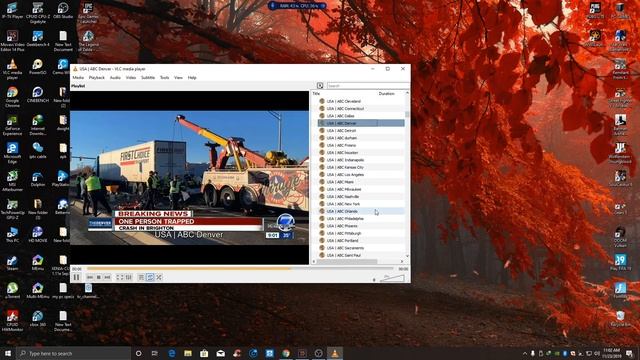Select USA | ABC Milwaukee
The height and width of the screenshot is (360, 640).
(361, 189)
